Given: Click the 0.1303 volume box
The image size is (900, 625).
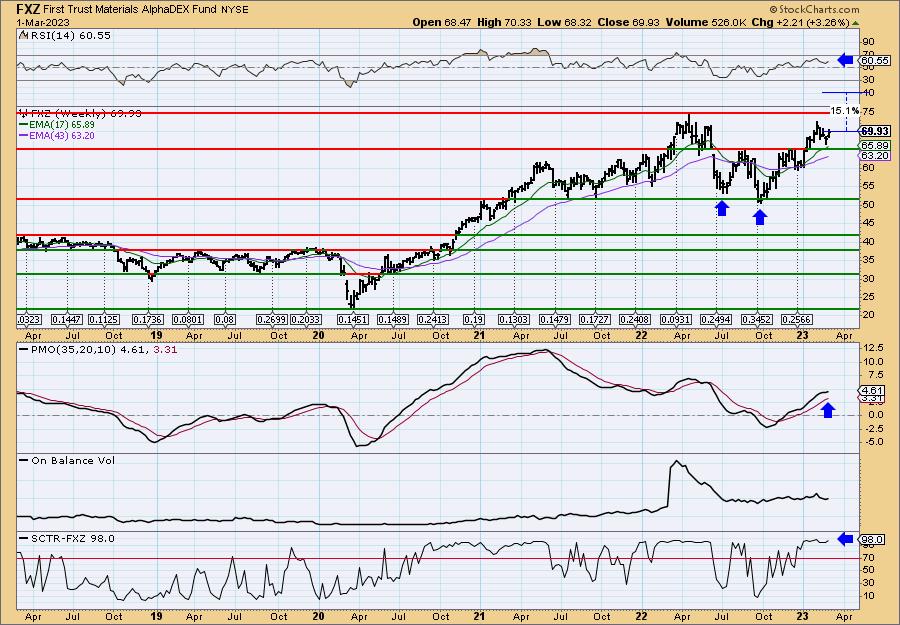Looking at the screenshot, I should click(x=514, y=319).
